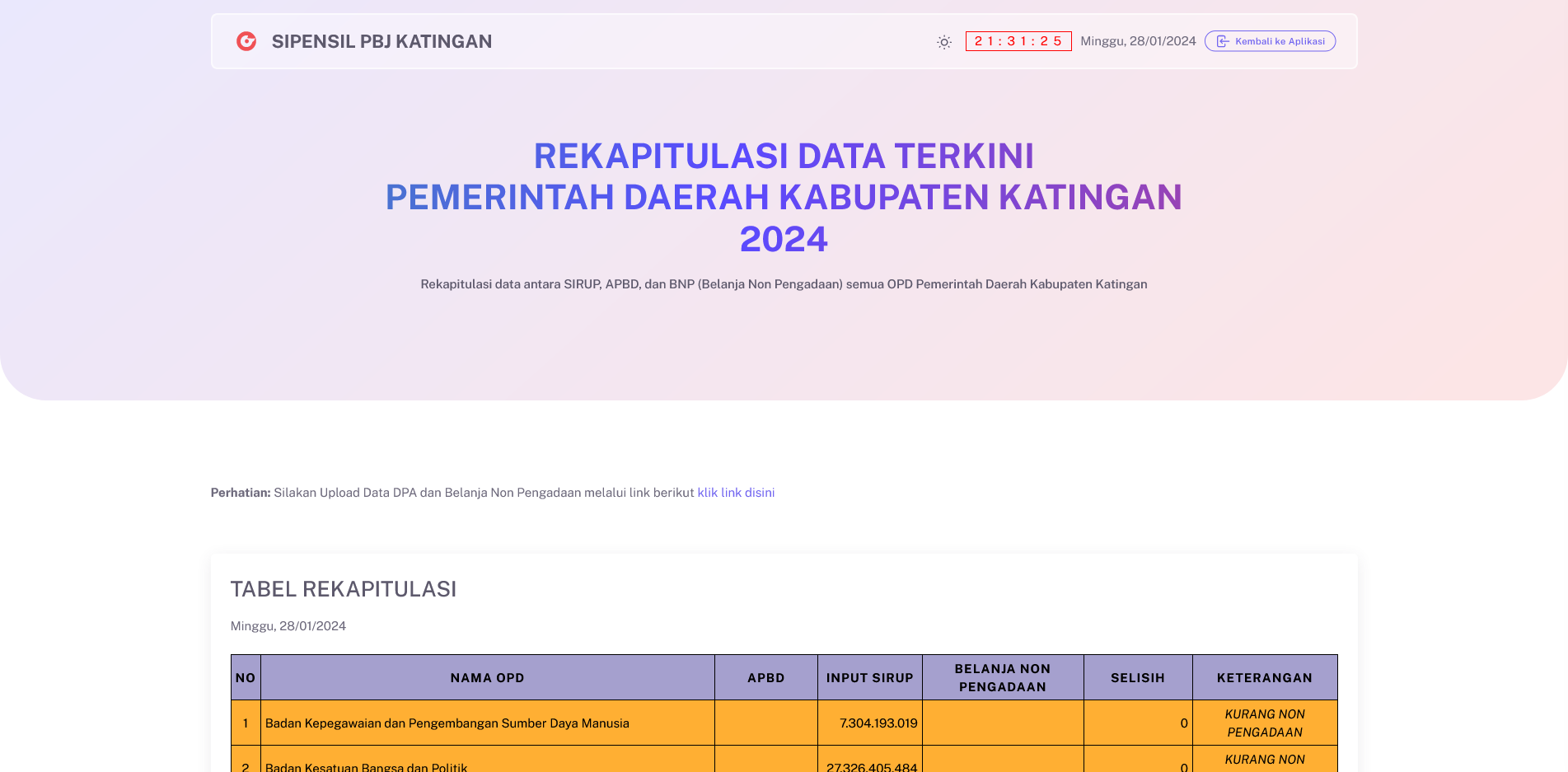Click the TABEL REKAPITULASI heading

(x=344, y=589)
